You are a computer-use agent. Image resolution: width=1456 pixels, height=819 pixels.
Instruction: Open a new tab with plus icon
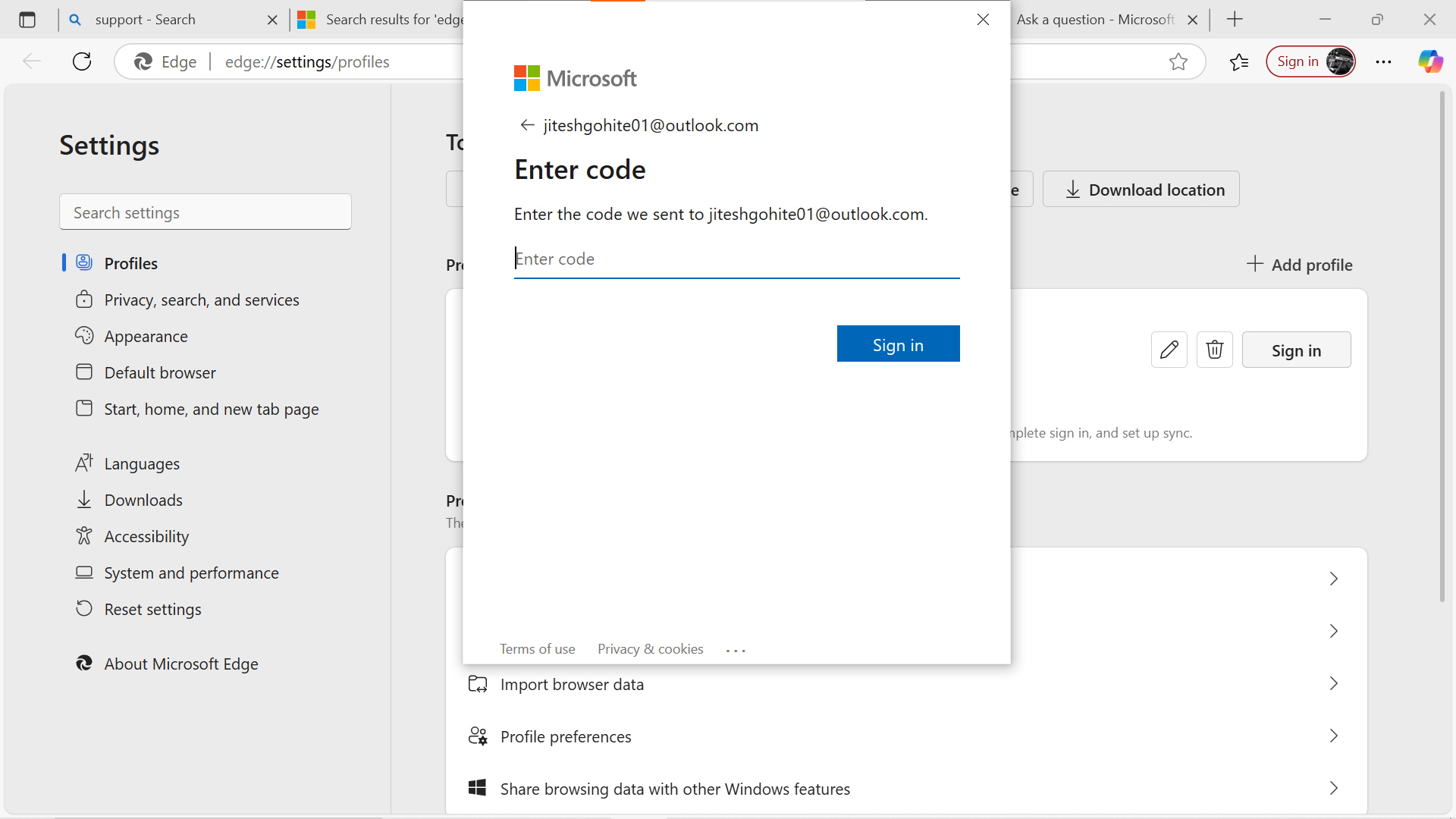click(1235, 20)
